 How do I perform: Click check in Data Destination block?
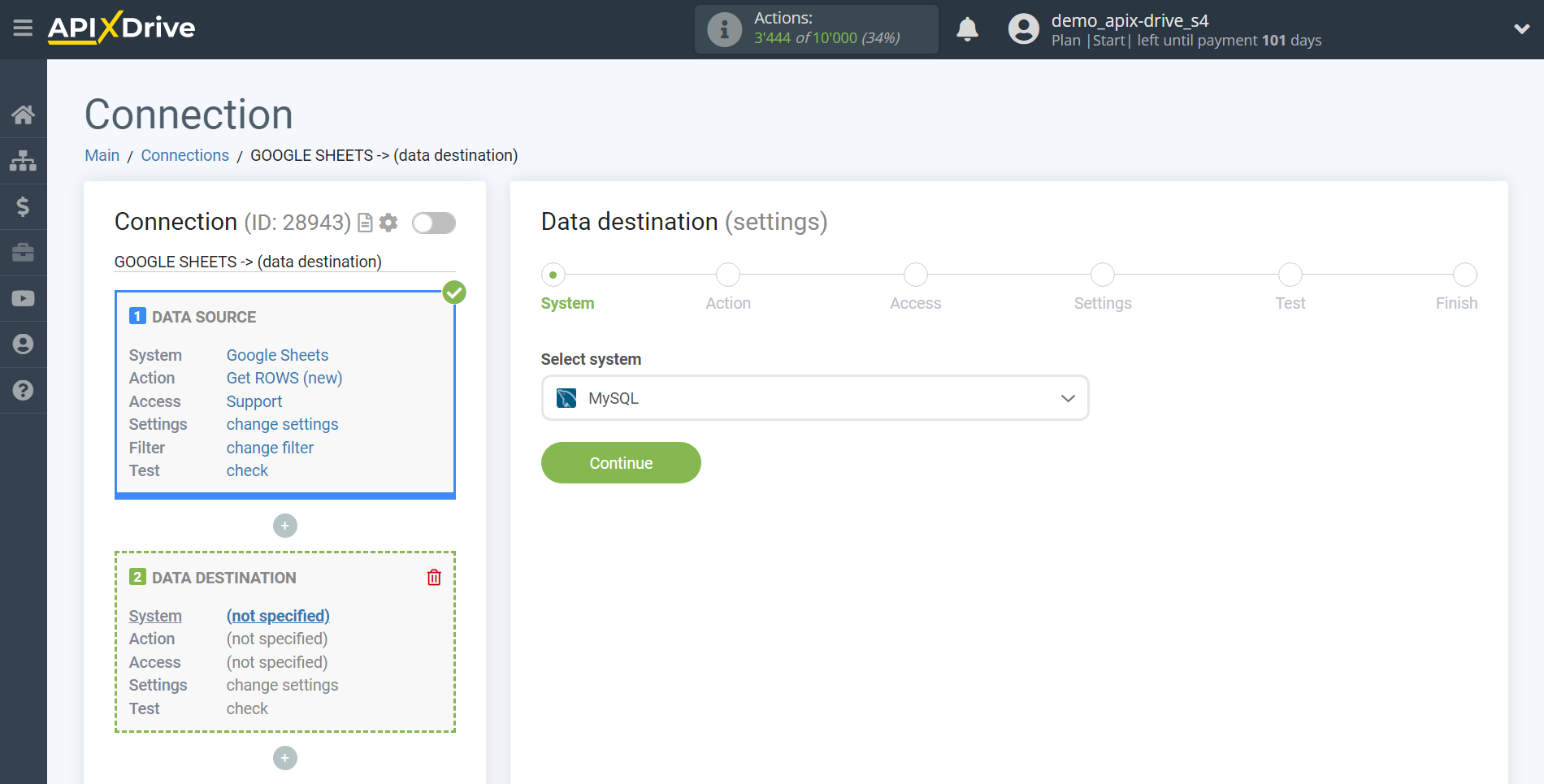click(247, 708)
